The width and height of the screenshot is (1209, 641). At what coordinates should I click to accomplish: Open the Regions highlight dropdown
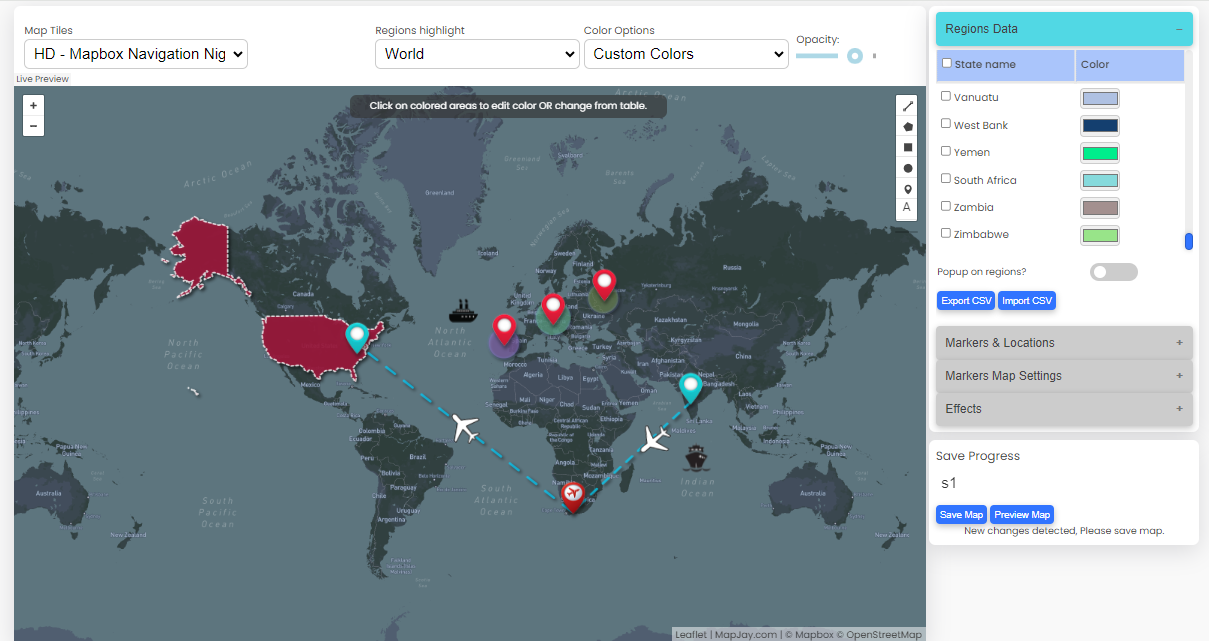477,54
